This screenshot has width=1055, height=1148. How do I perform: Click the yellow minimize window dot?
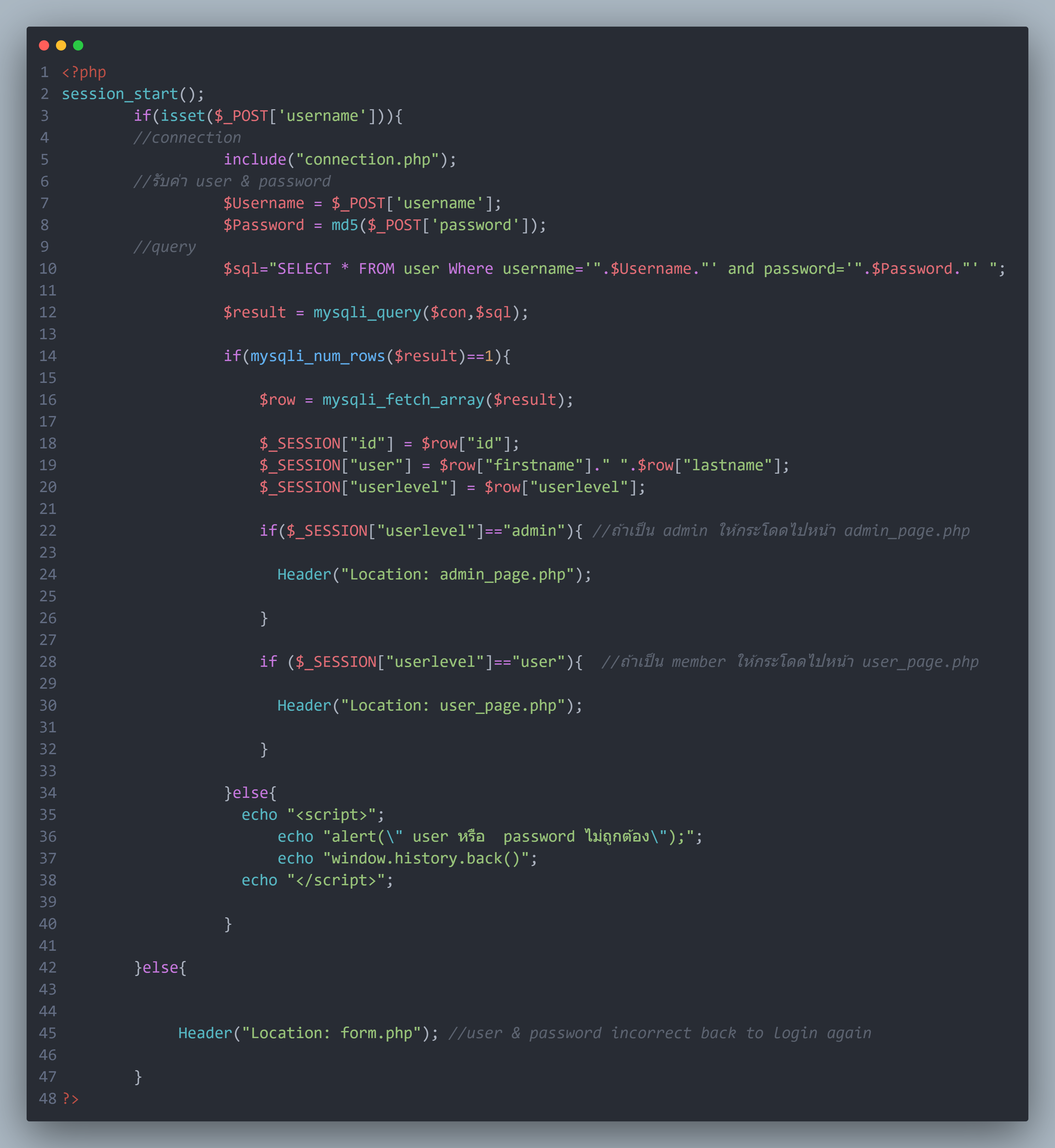[x=61, y=45]
